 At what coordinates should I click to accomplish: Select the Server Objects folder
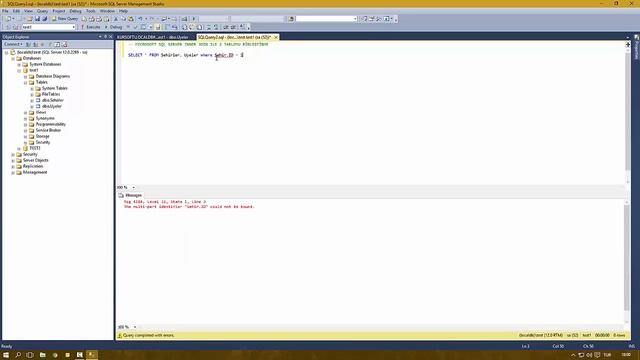[36, 160]
